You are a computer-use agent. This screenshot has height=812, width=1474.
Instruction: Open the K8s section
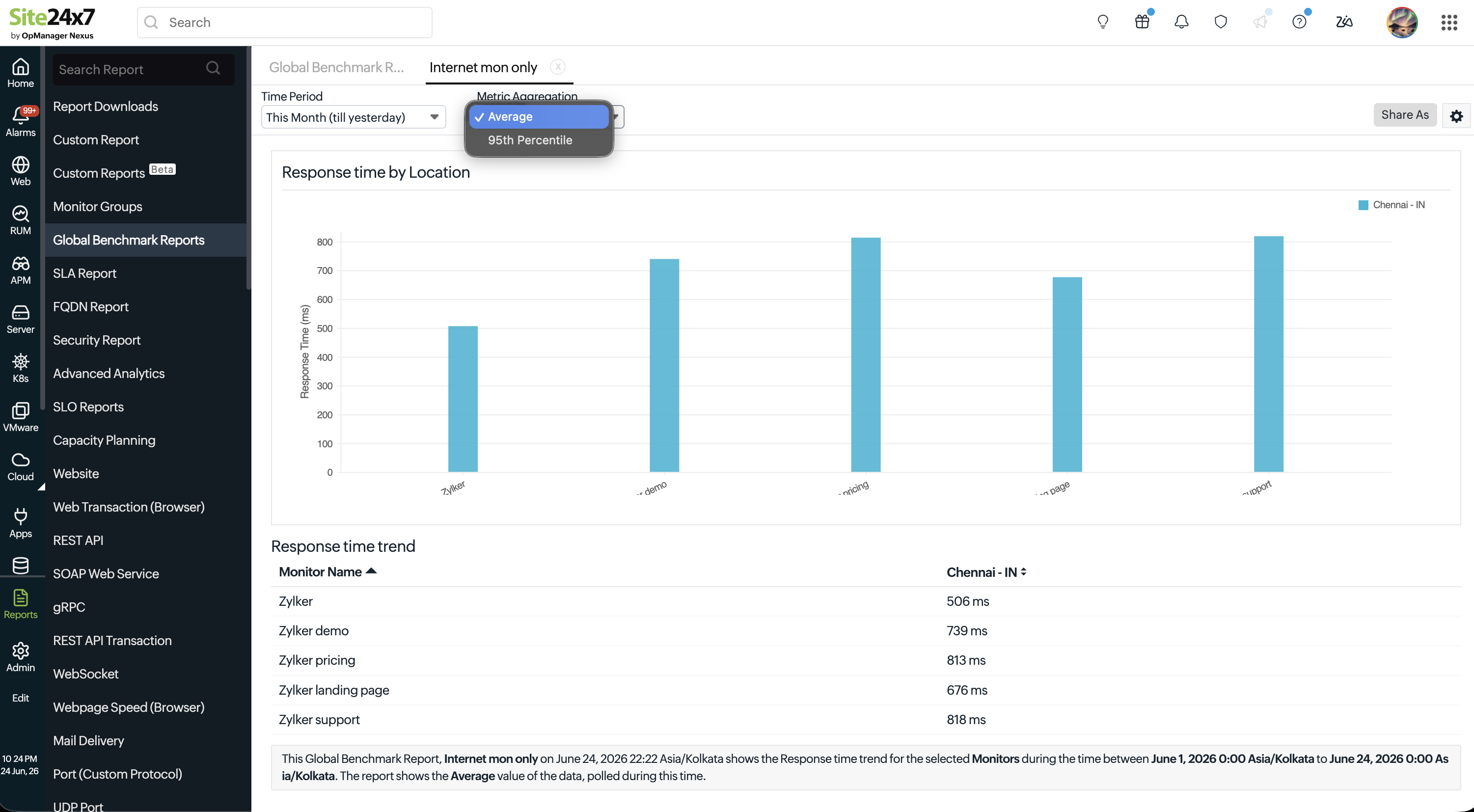tap(21, 368)
